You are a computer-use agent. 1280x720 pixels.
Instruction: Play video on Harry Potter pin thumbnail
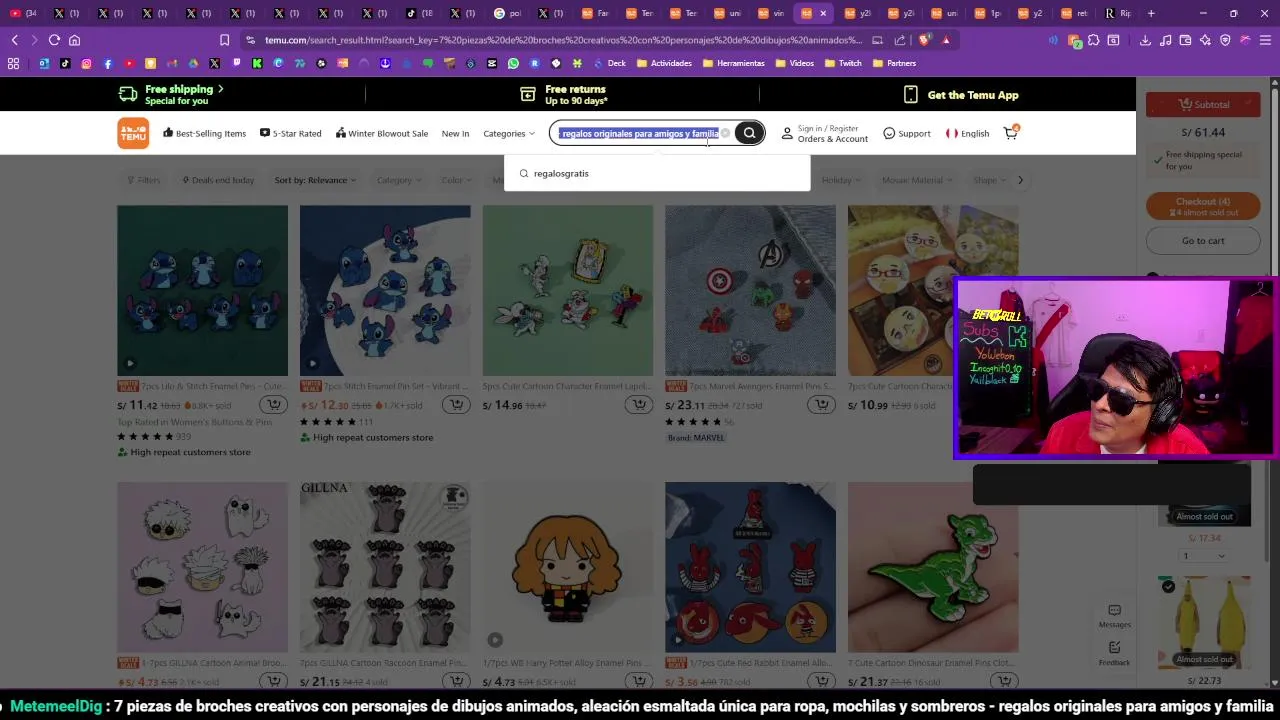point(495,640)
